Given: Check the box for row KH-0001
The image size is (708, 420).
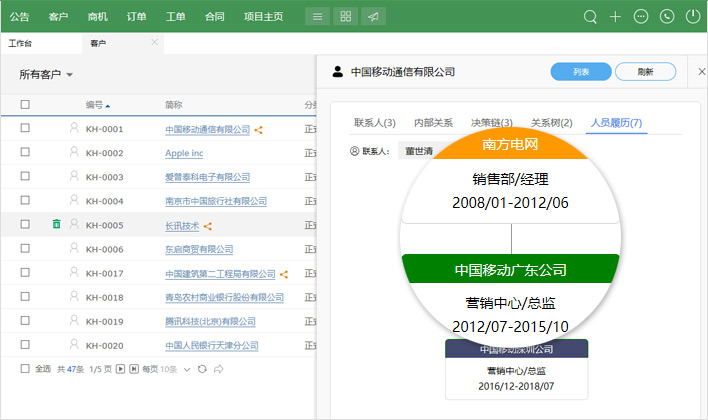Looking at the screenshot, I should pyautogui.click(x=25, y=129).
